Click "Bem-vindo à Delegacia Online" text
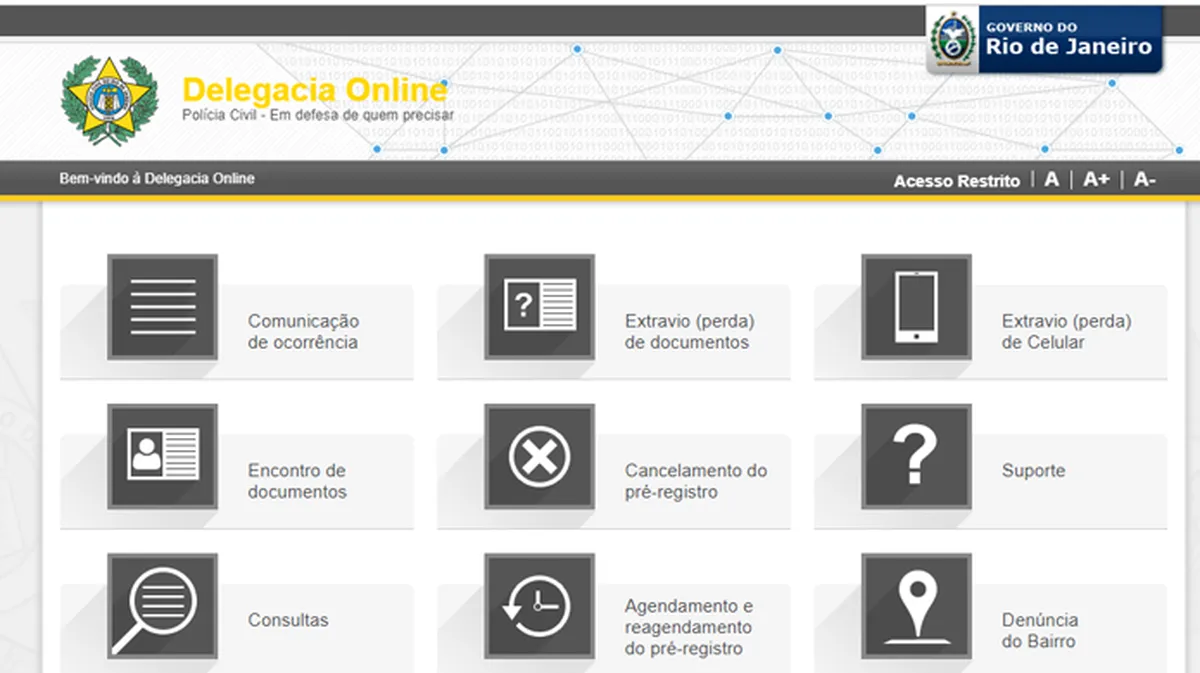 coord(157,179)
